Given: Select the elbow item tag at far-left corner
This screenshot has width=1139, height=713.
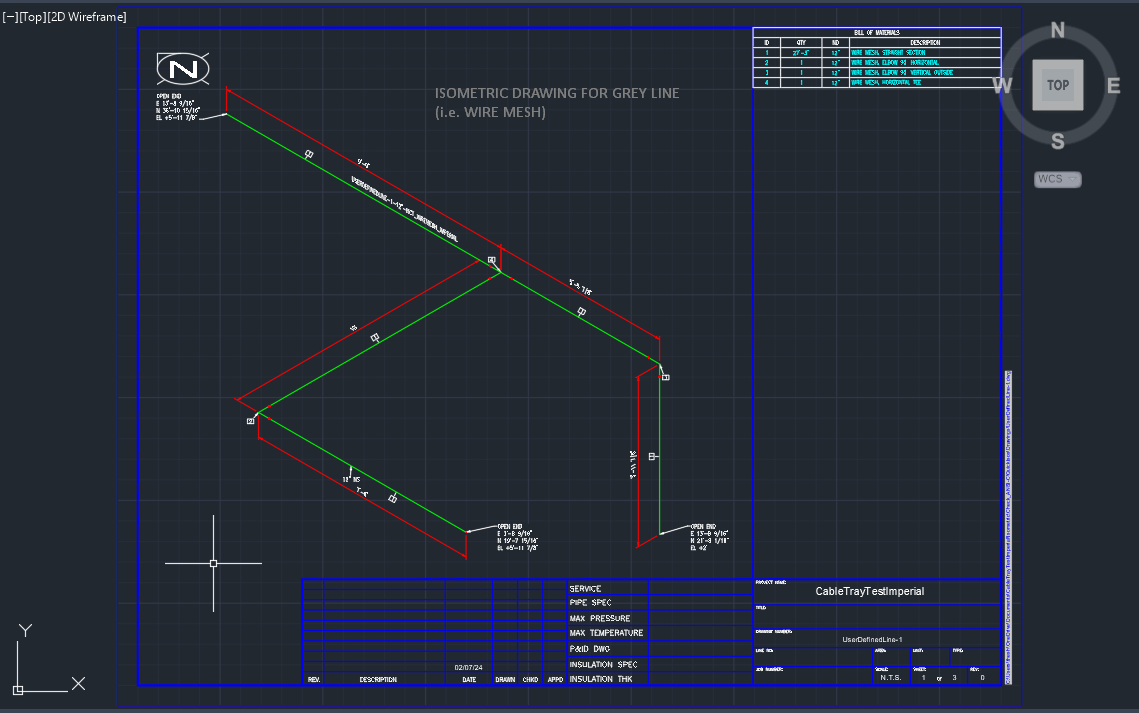Looking at the screenshot, I should tap(251, 421).
